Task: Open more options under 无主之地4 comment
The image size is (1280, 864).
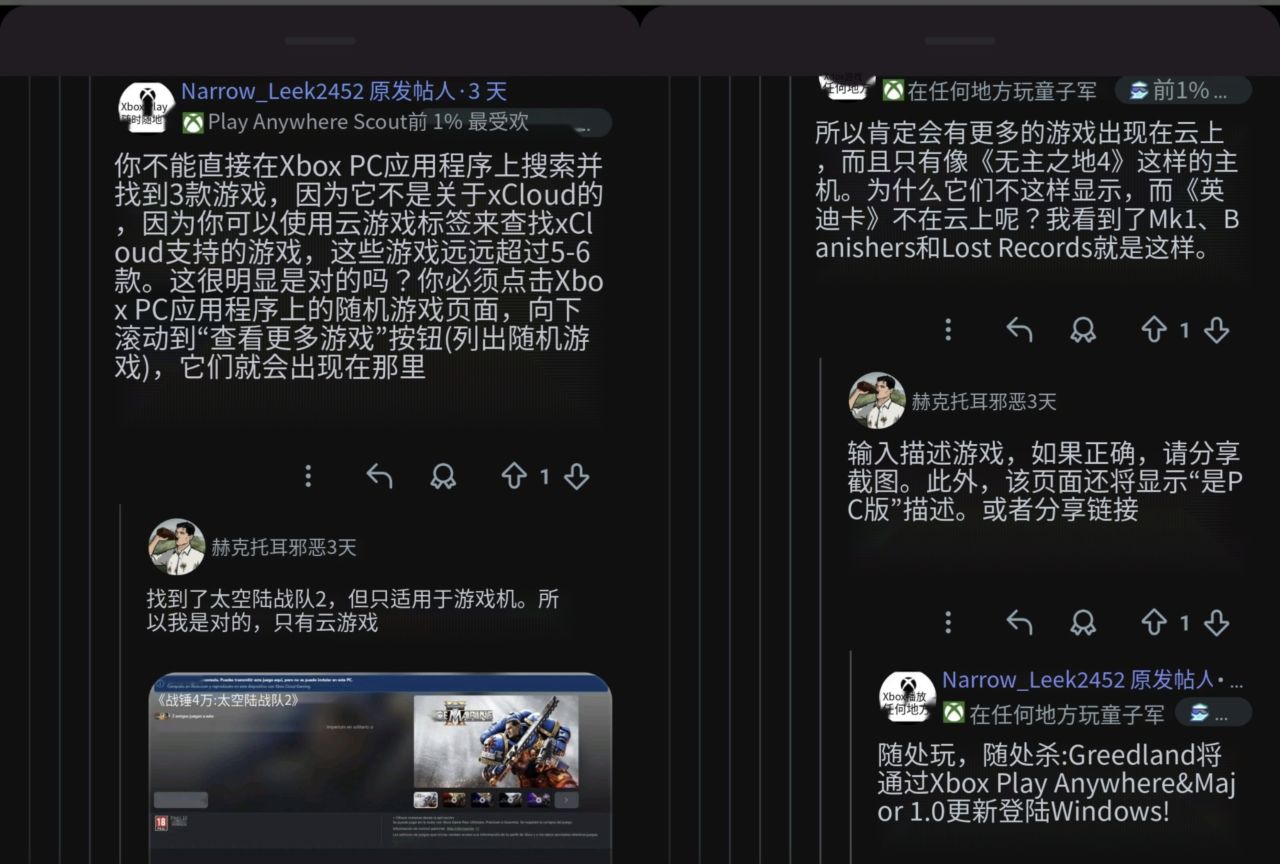Action: 948,329
